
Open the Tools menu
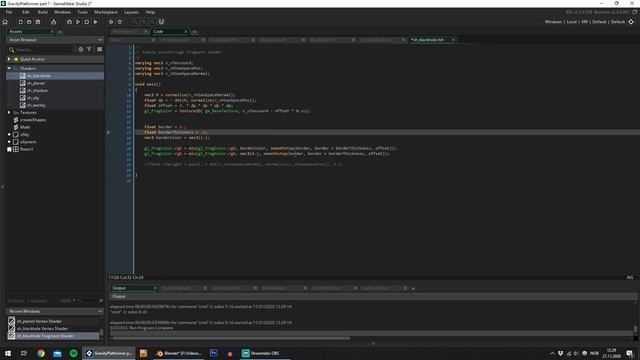tap(82, 12)
